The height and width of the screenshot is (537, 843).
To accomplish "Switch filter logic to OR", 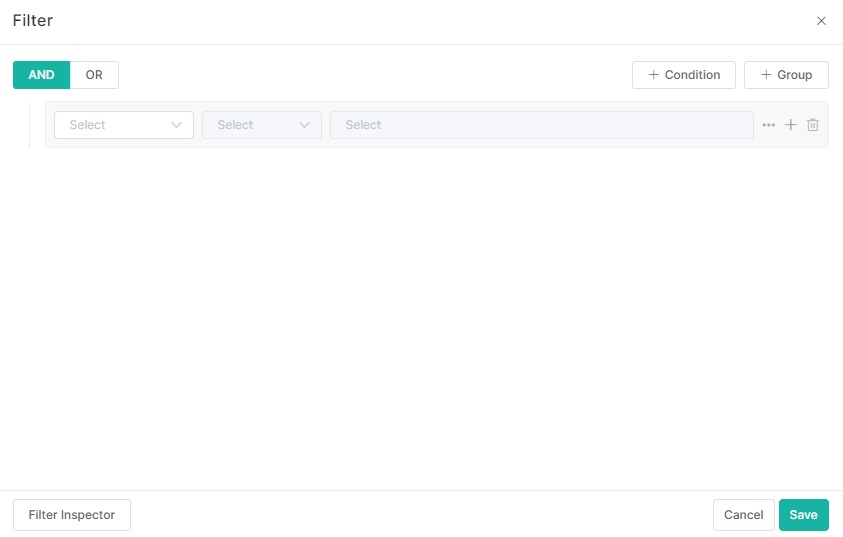I will [94, 75].
